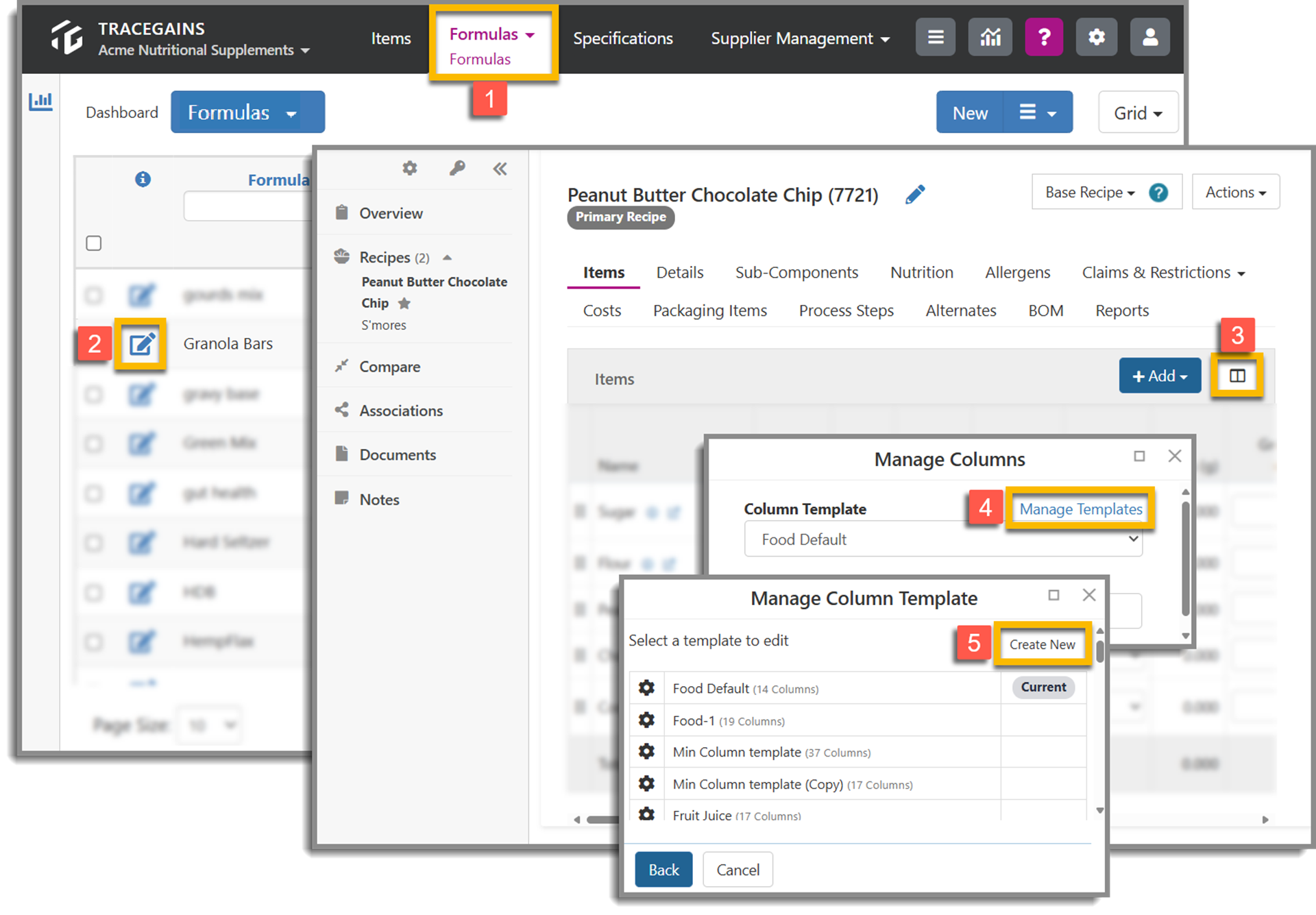Open the help panel icon
The image size is (1316, 915).
coord(1044,37)
